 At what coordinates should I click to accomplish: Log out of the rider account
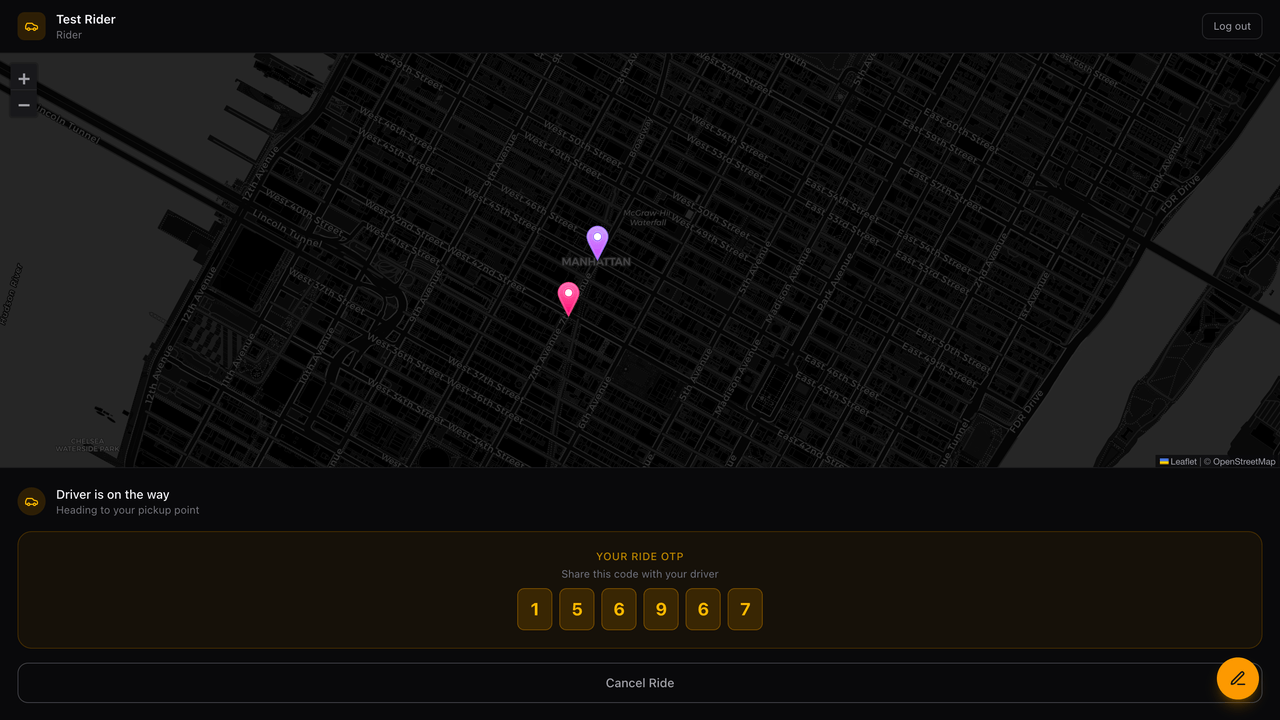coord(1232,26)
